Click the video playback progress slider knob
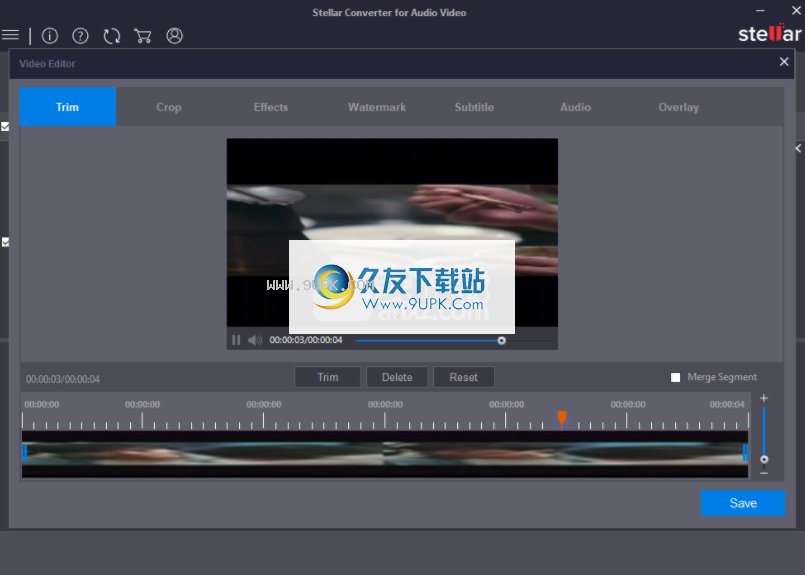 coord(502,340)
